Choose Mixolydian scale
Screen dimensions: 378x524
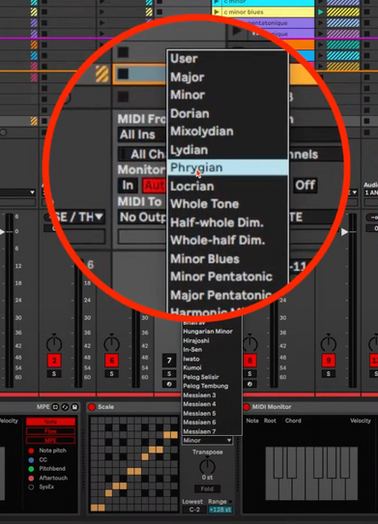click(228, 131)
